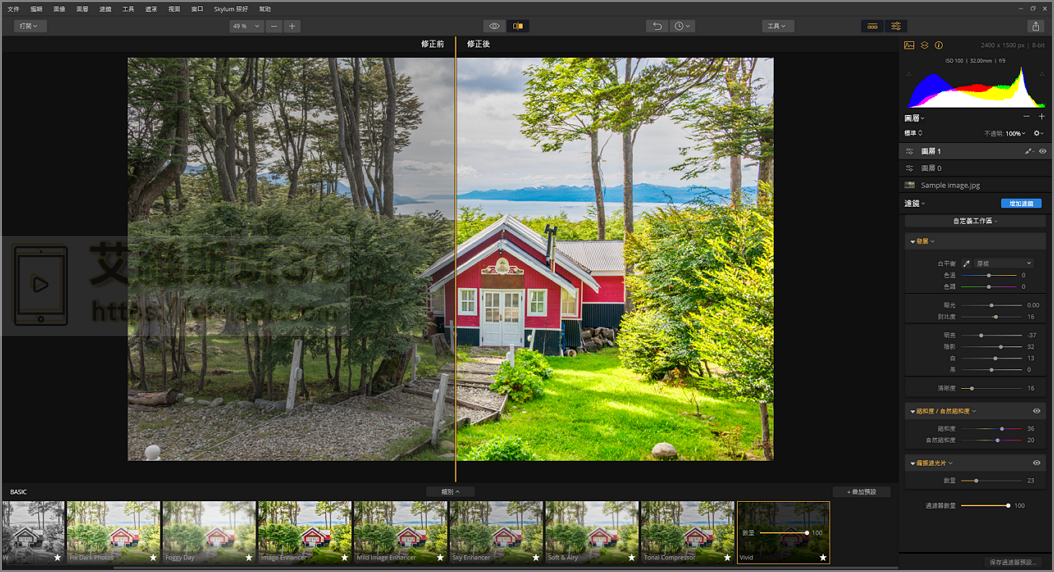Select the Image Enhancer preset thumbnail
Screen dimensions: 1054x572
(305, 532)
